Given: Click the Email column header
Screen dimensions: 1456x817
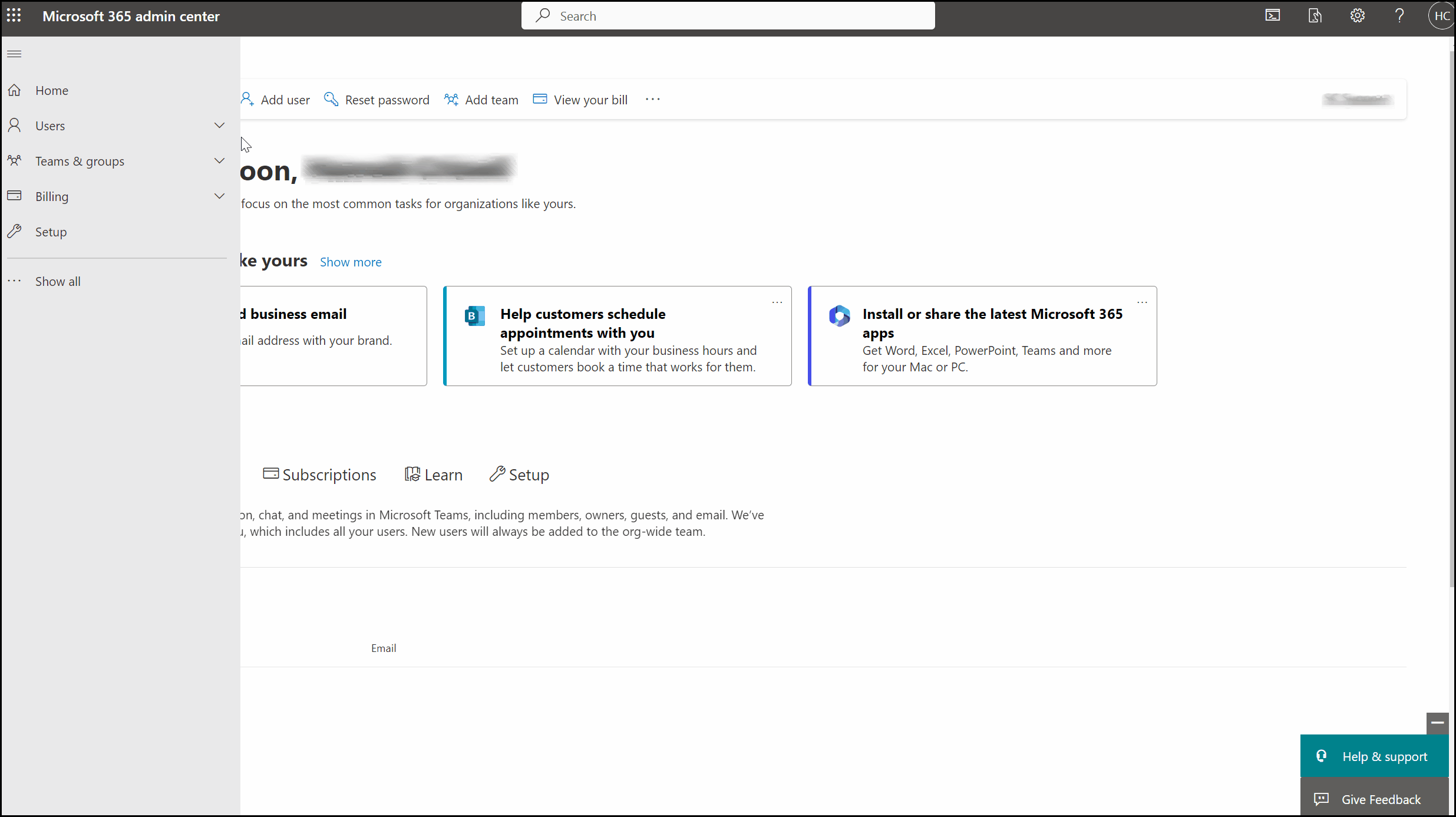Looking at the screenshot, I should (384, 648).
